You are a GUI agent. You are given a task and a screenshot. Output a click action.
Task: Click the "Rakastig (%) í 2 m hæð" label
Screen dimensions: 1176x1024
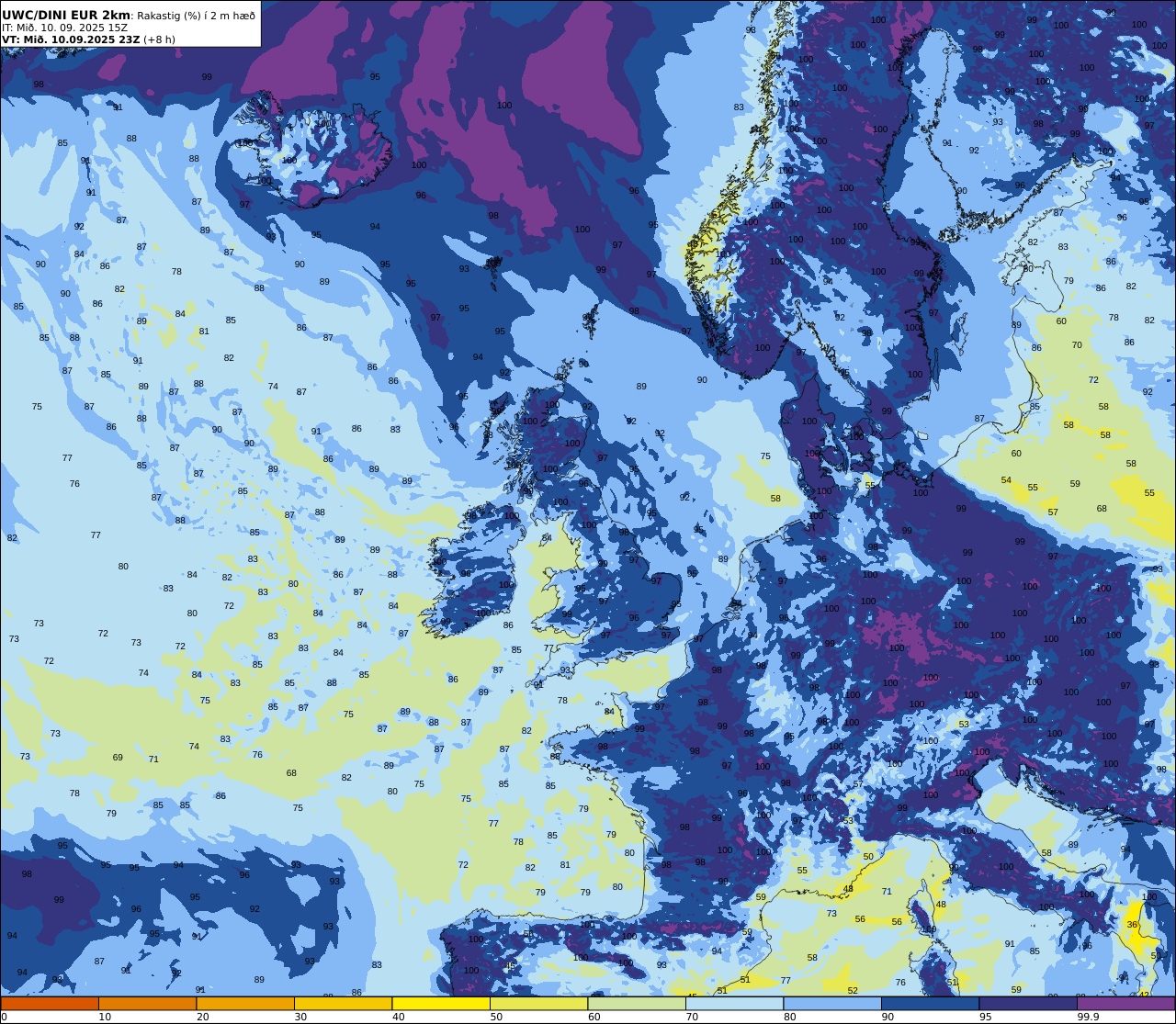(x=197, y=16)
